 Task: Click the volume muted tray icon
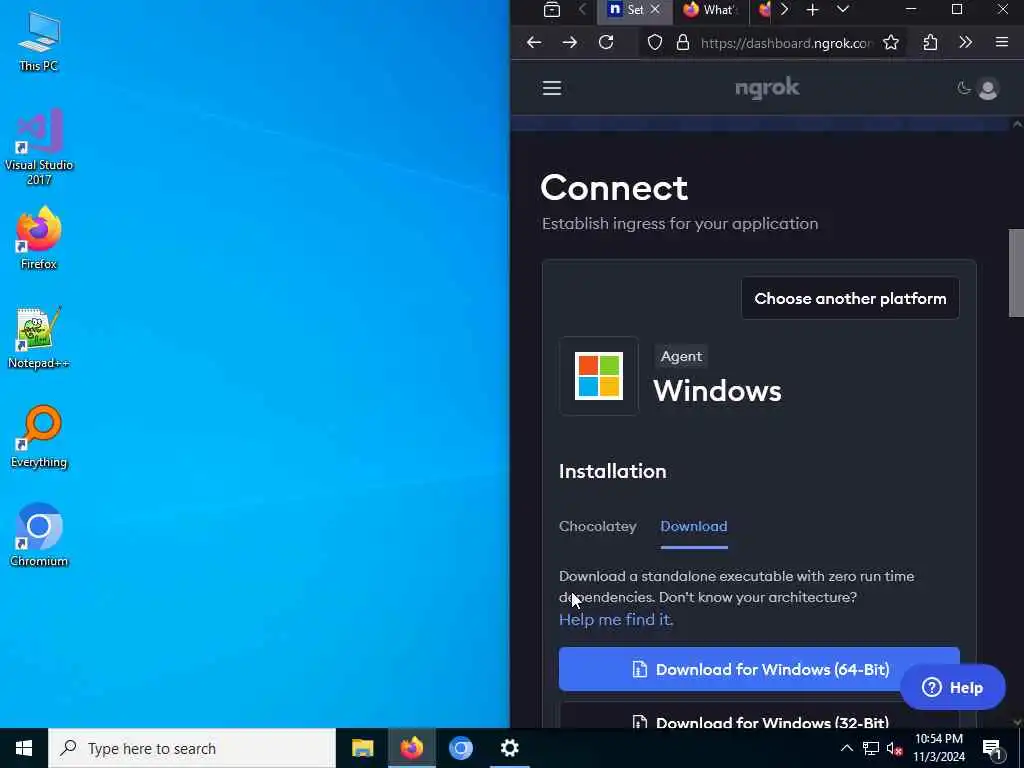pyautogui.click(x=895, y=748)
